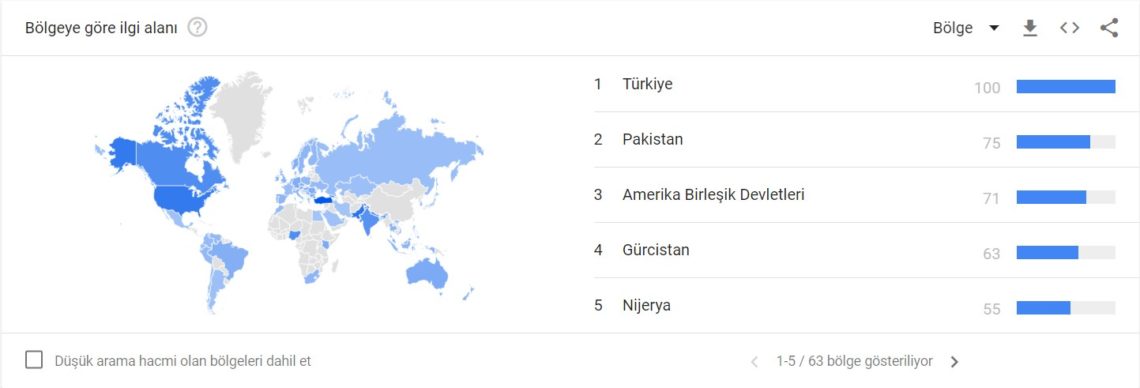Select Pakistan in the ranking list
The height and width of the screenshot is (388, 1140).
coord(855,140)
